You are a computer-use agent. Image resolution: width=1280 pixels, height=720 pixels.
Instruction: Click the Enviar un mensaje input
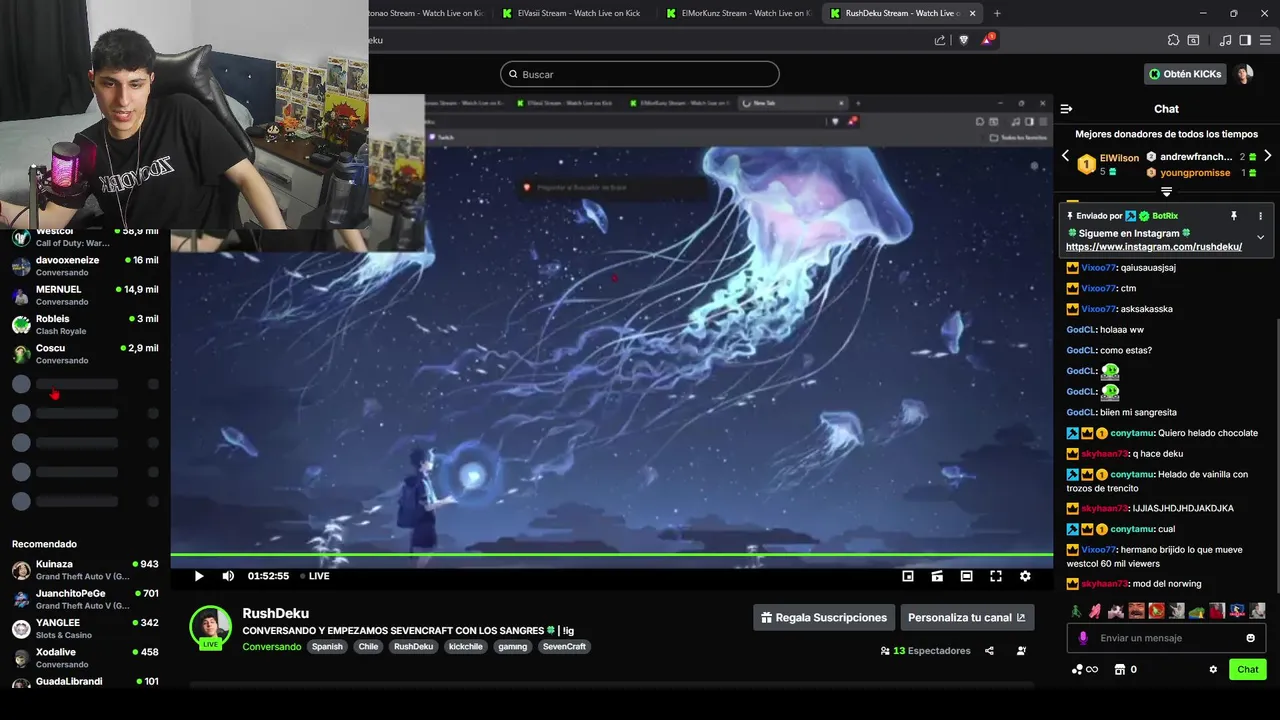coord(1165,638)
